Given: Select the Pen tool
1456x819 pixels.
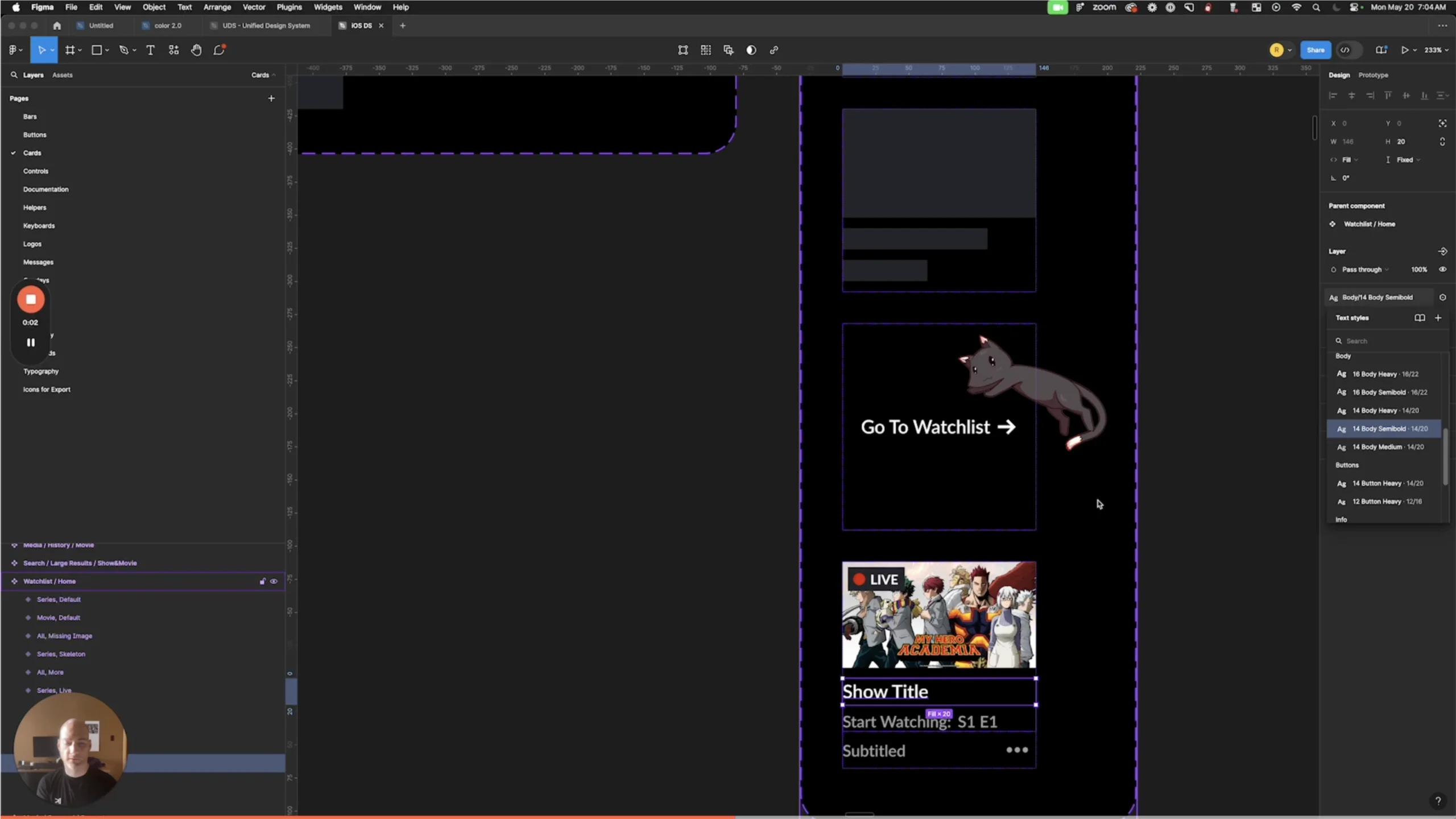Looking at the screenshot, I should [124, 50].
